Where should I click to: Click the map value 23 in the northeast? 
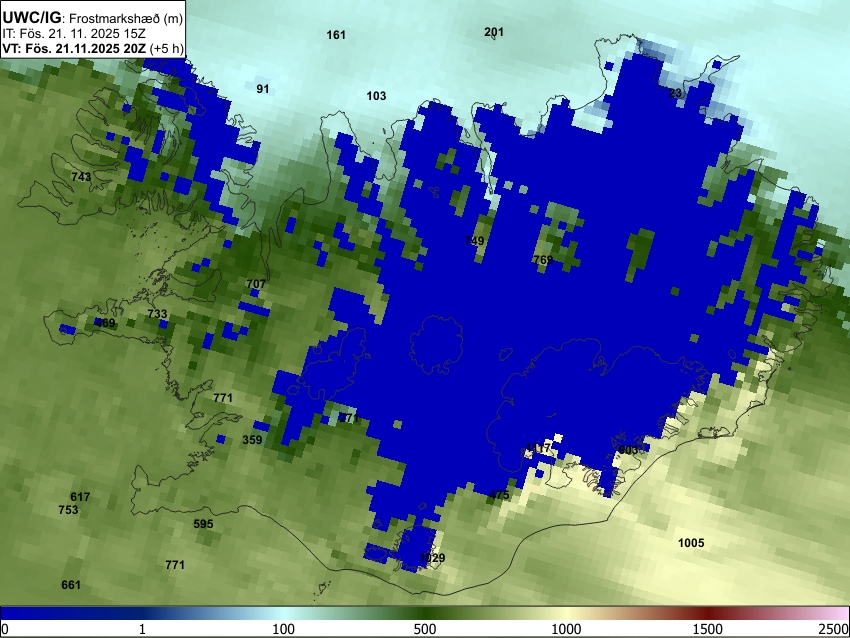[x=675, y=93]
